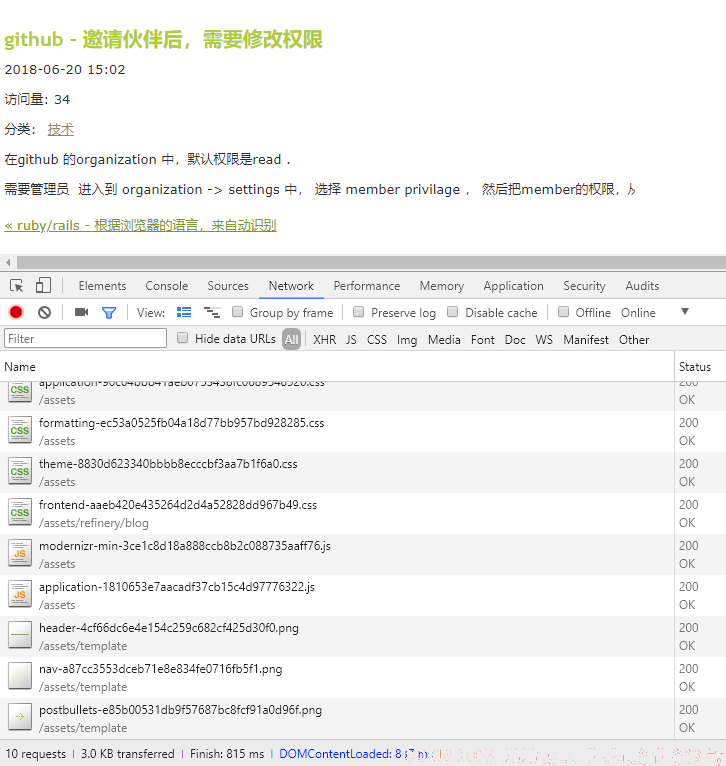The image size is (726, 766).
Task: Clear the network log with the clear icon
Action: [x=44, y=312]
